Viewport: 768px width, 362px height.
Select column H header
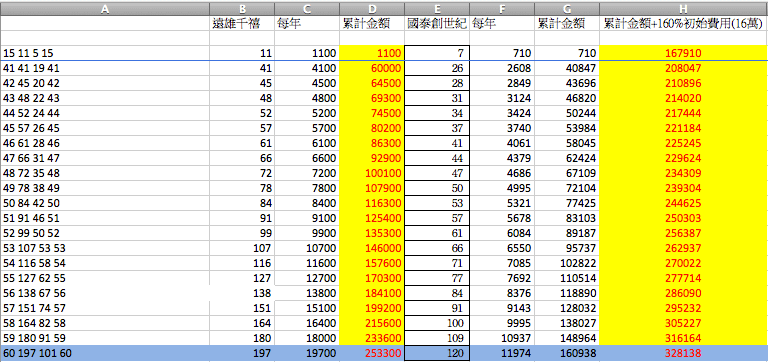point(684,8)
